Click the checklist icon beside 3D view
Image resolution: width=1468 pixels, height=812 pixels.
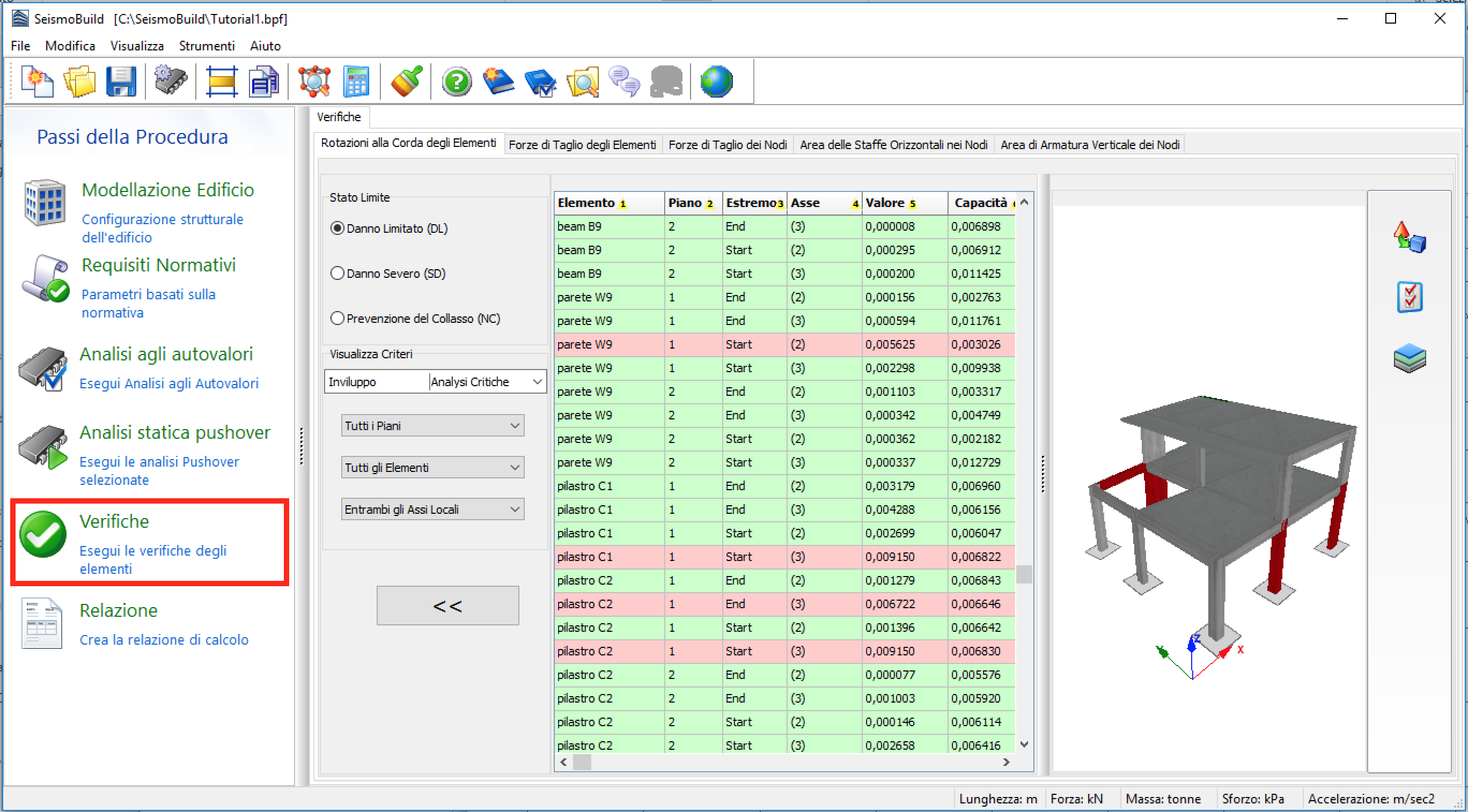1410,297
